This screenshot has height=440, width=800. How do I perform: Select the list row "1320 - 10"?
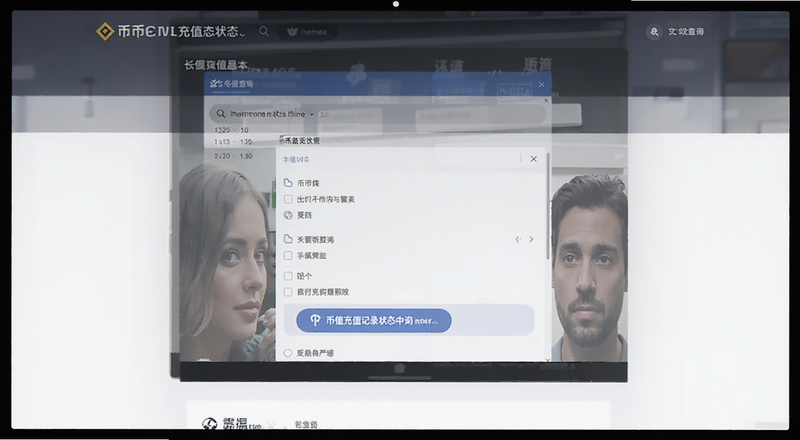(231, 130)
